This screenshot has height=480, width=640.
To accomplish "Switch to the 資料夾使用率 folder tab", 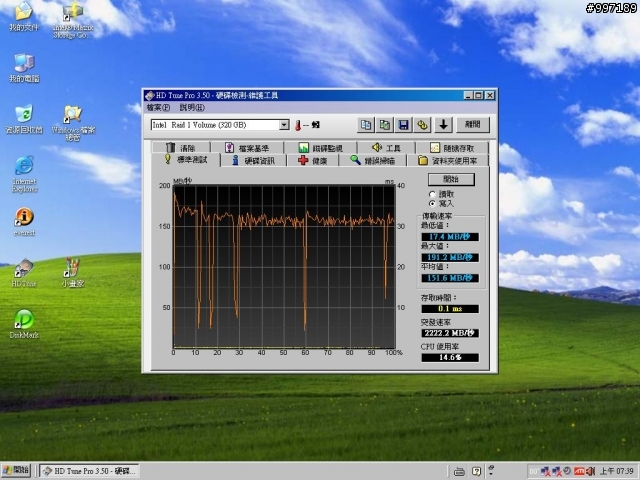I will [x=448, y=161].
